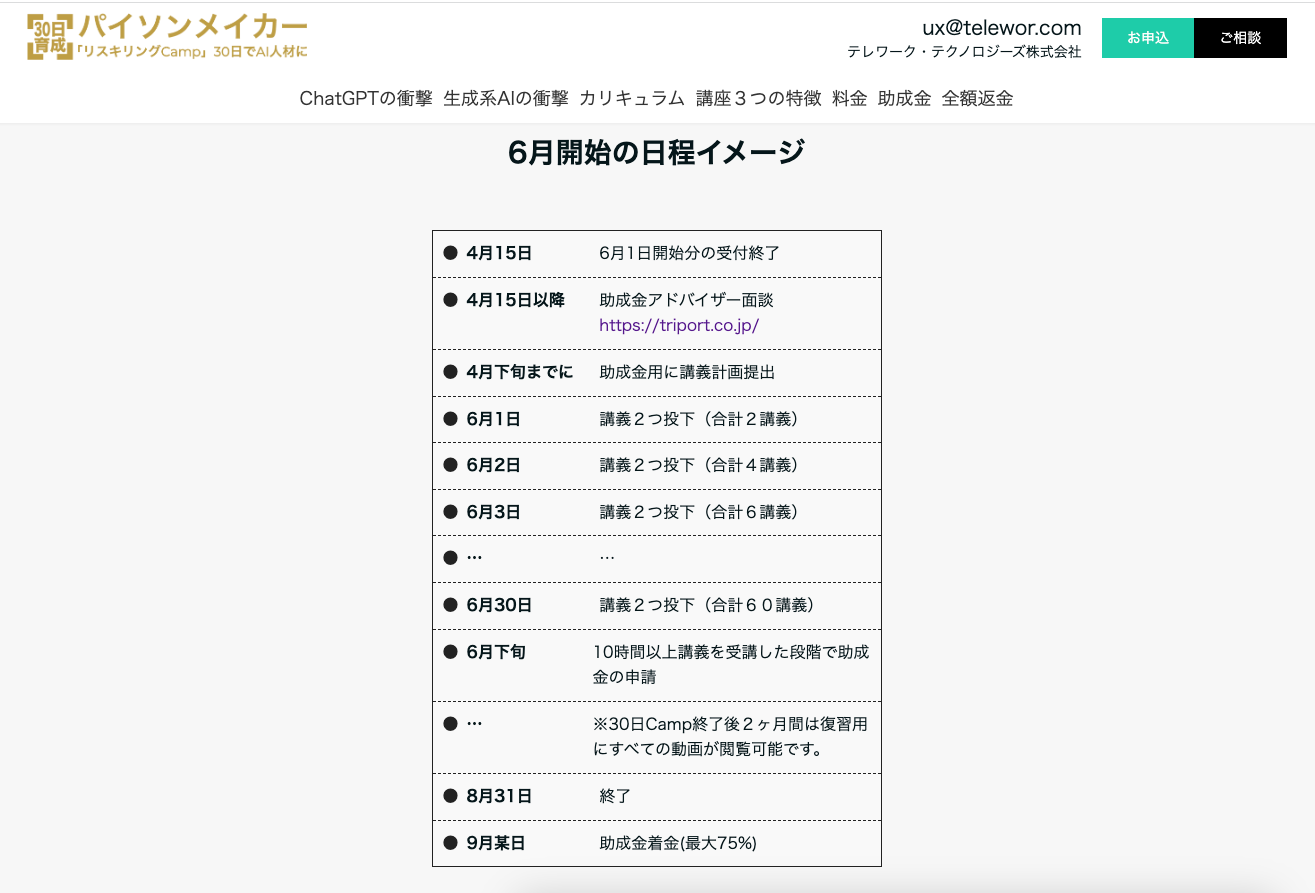The height and width of the screenshot is (893, 1315).
Task: Click 助成金着金(最大75%) text
Action: (678, 843)
